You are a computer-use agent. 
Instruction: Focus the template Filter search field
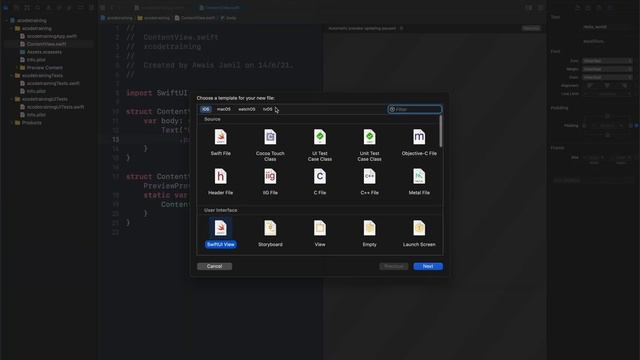coord(415,109)
